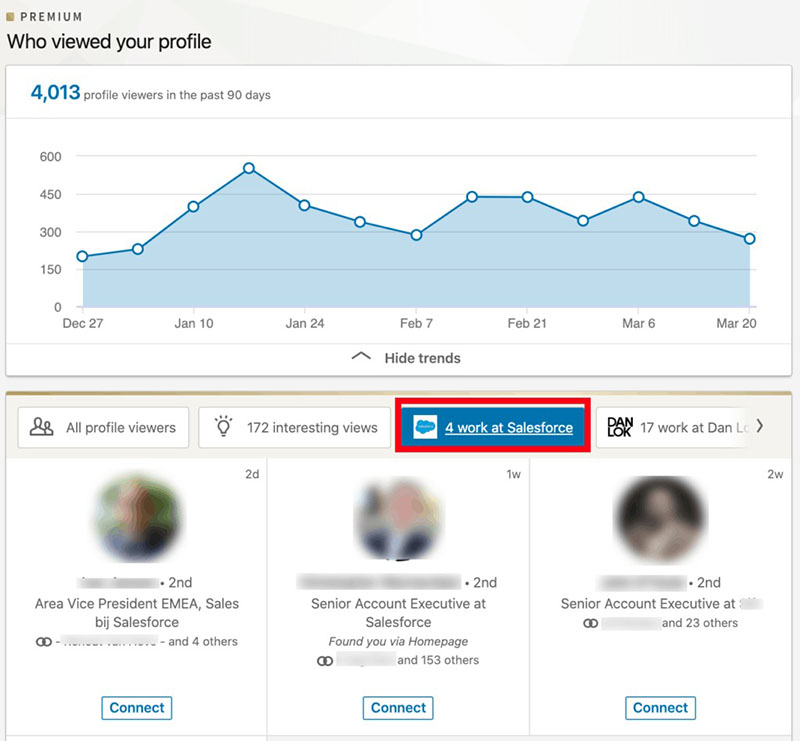
Task: Open the 'and 4 others' mutual connections link
Action: coord(203,641)
